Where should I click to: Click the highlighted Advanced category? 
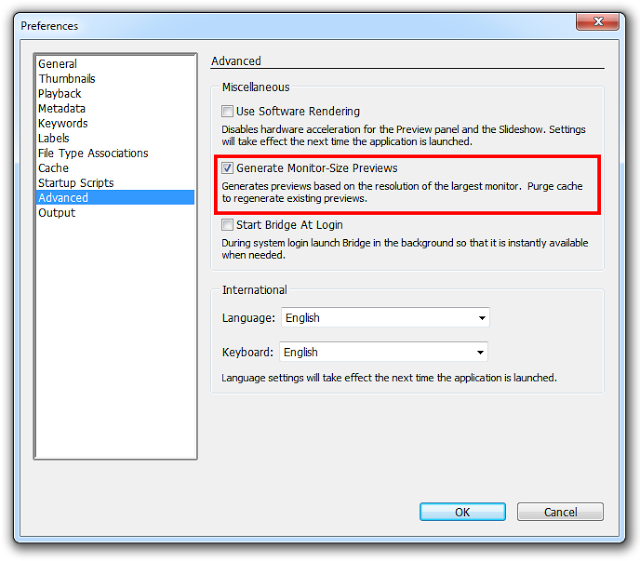(x=115, y=198)
